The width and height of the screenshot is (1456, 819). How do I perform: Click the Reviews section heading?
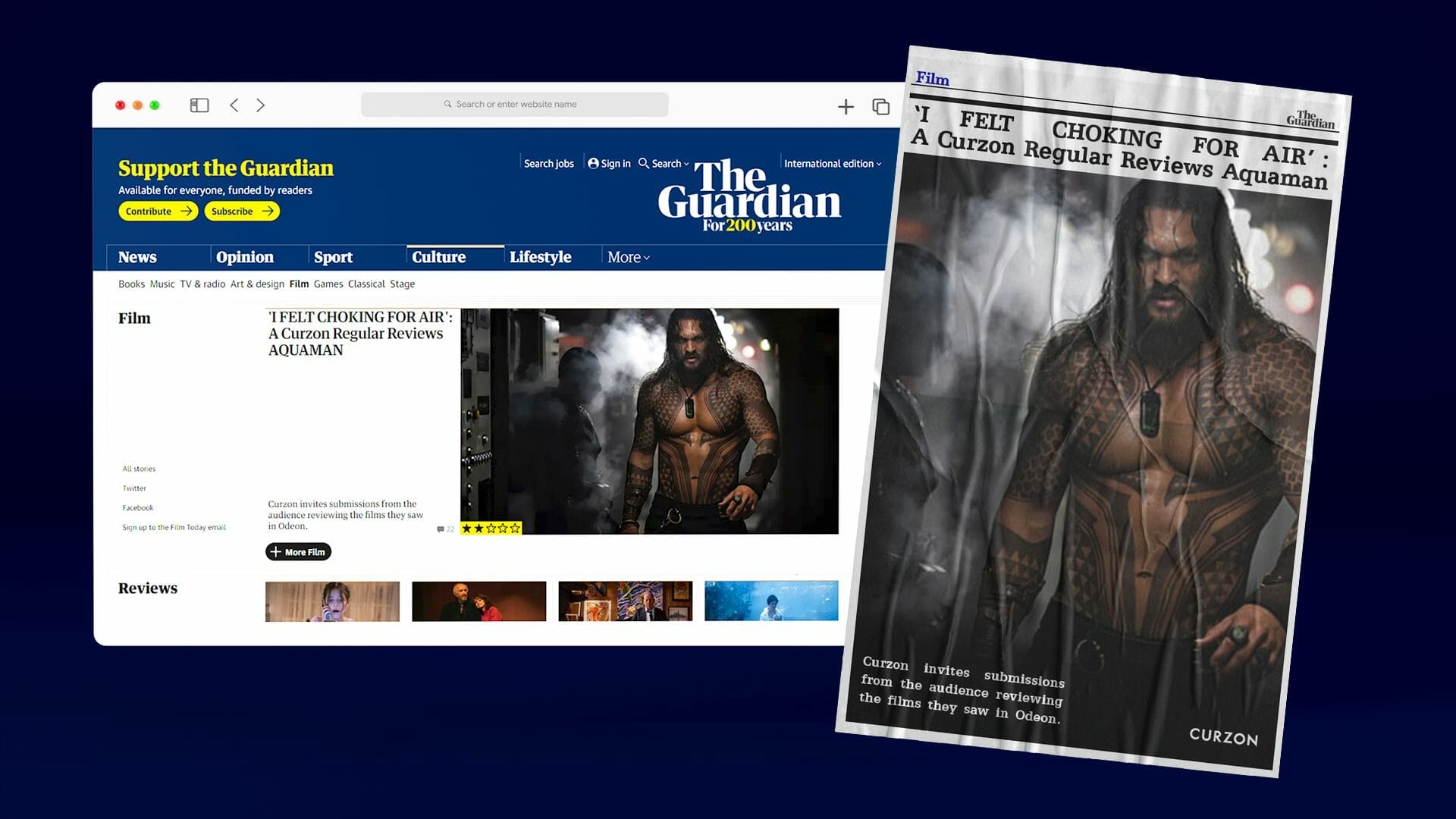point(148,588)
